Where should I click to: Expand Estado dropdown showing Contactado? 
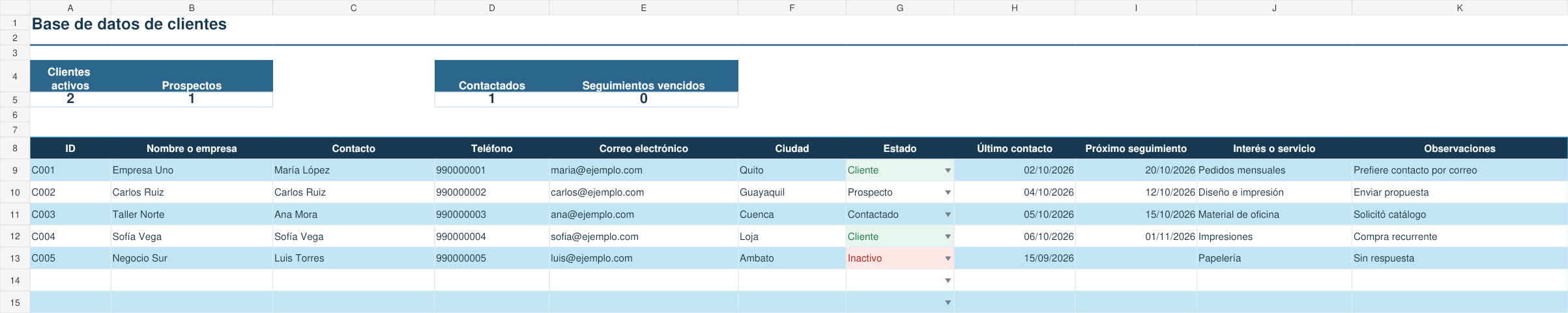pyautogui.click(x=948, y=215)
